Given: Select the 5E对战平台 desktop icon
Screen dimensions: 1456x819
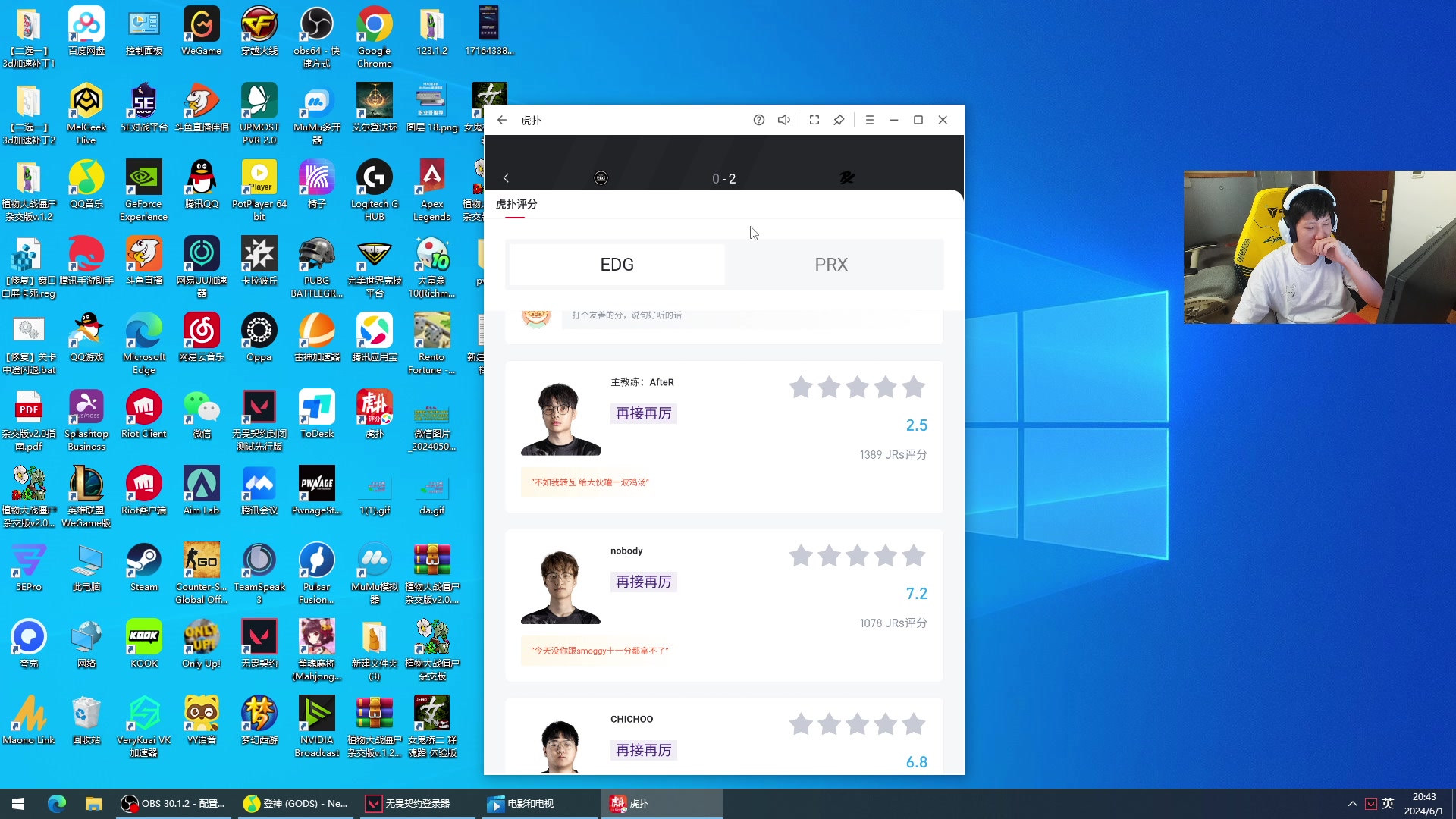Looking at the screenshot, I should (144, 108).
